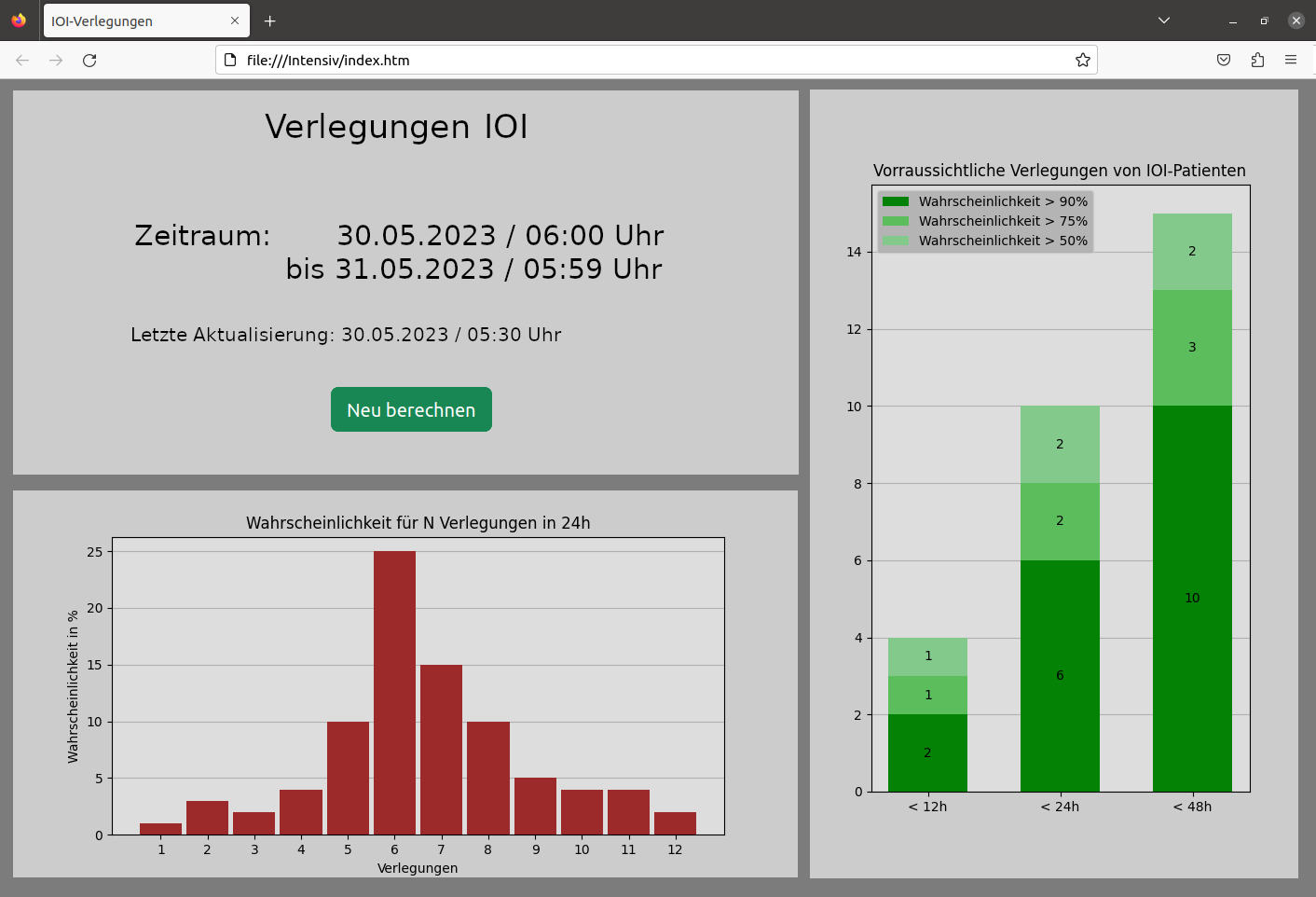Restore down the Firefox window
The height and width of the screenshot is (897, 1316).
click(x=1264, y=21)
